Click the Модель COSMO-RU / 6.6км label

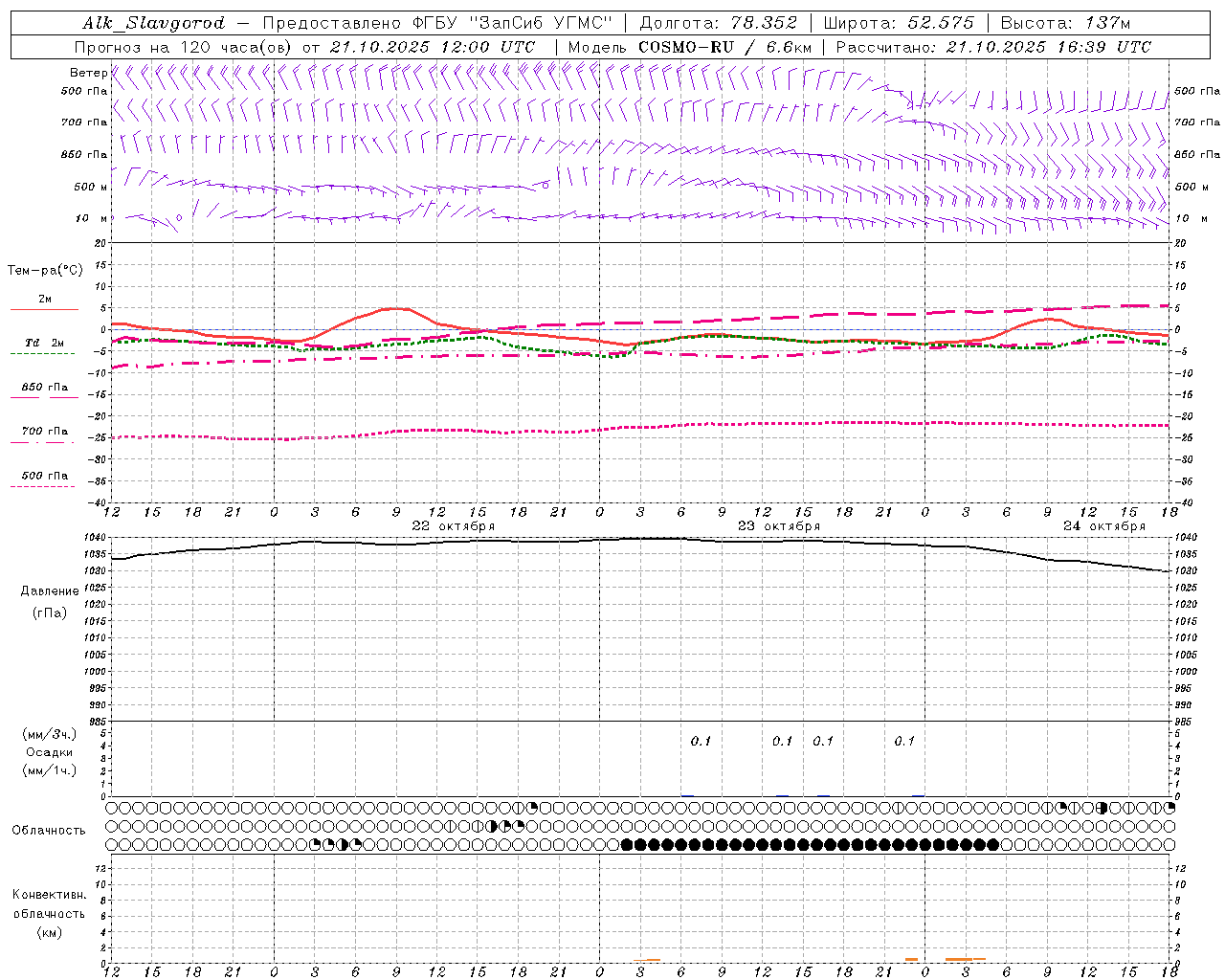pos(690,47)
